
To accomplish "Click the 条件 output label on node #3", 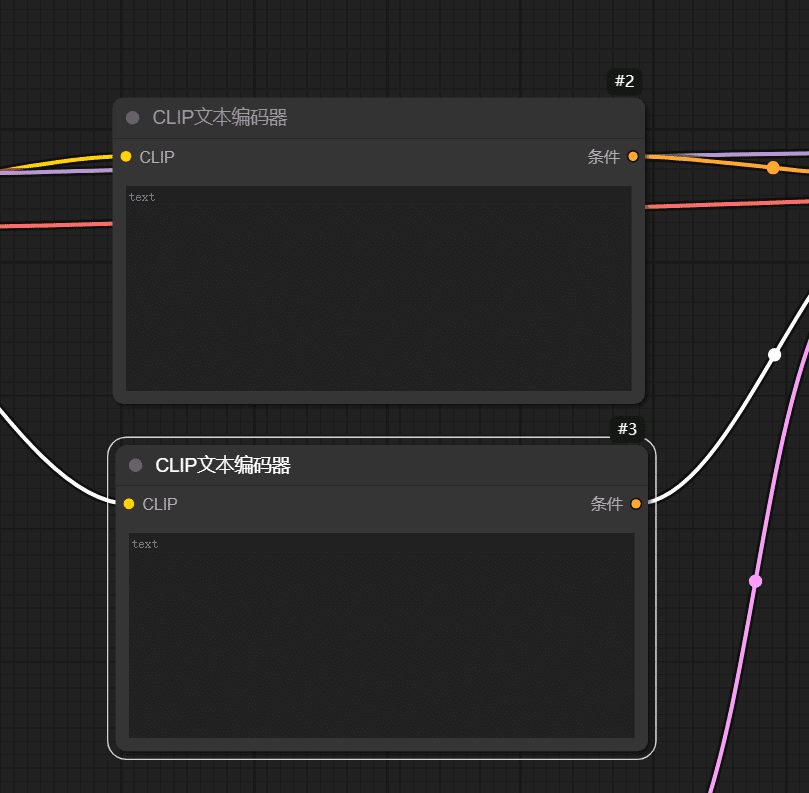I will [x=607, y=504].
